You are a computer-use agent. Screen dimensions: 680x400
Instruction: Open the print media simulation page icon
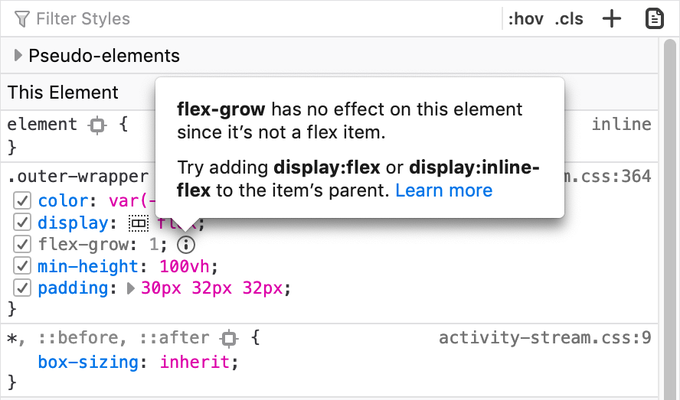[x=655, y=19]
